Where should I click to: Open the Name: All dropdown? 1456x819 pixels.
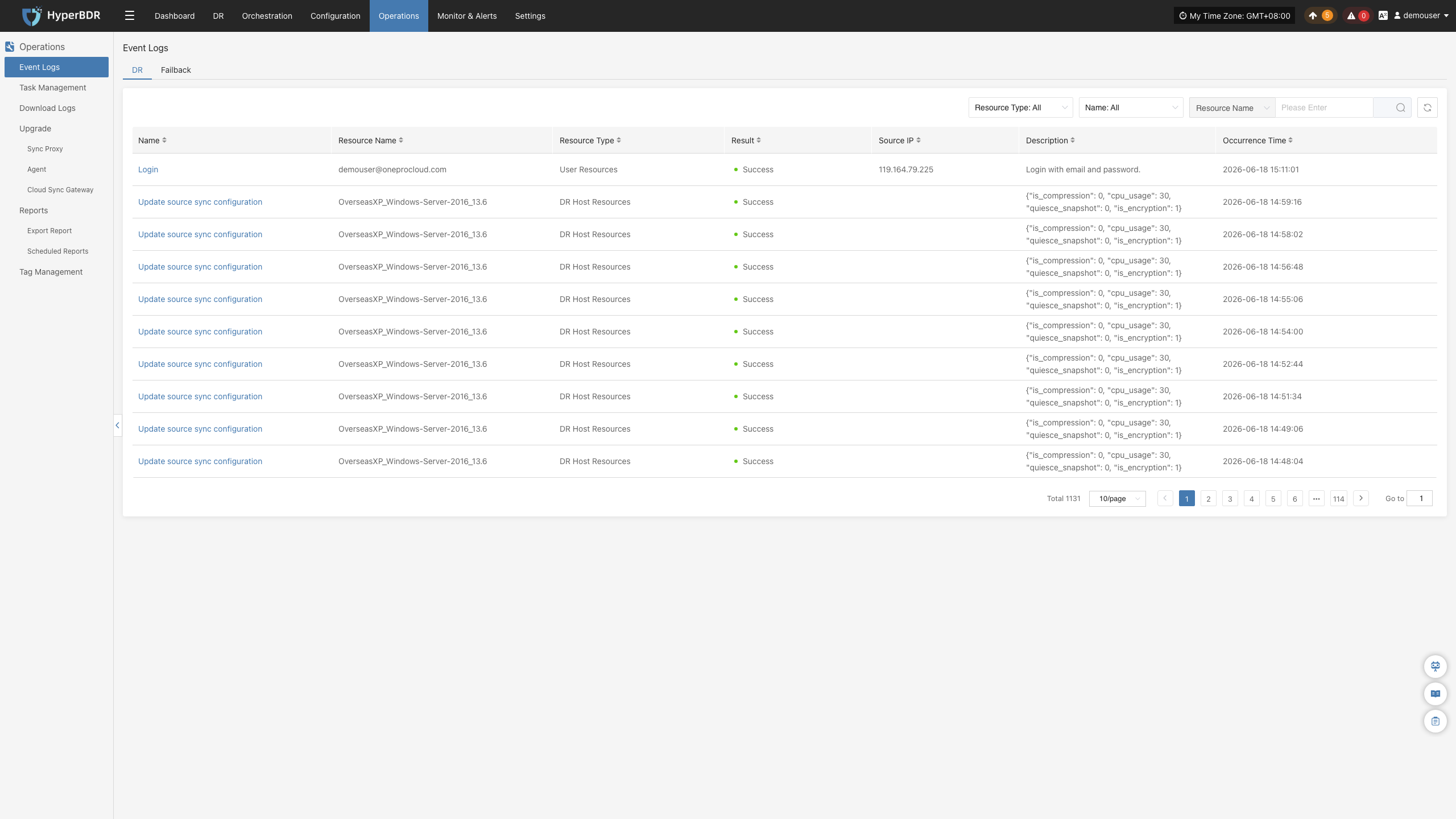tap(1131, 107)
